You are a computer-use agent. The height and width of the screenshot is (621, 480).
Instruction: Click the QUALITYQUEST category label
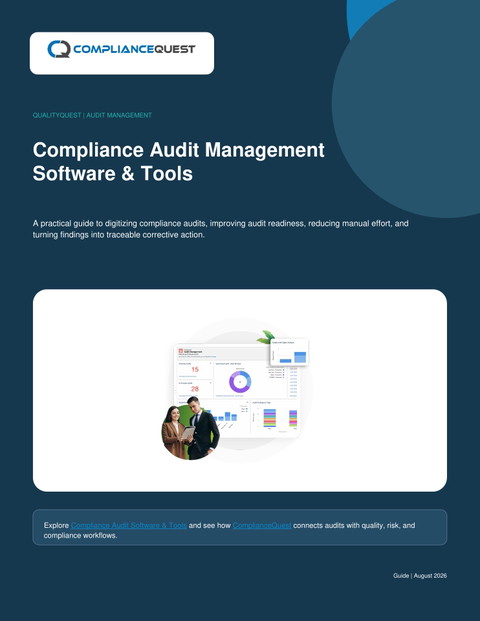pos(57,115)
